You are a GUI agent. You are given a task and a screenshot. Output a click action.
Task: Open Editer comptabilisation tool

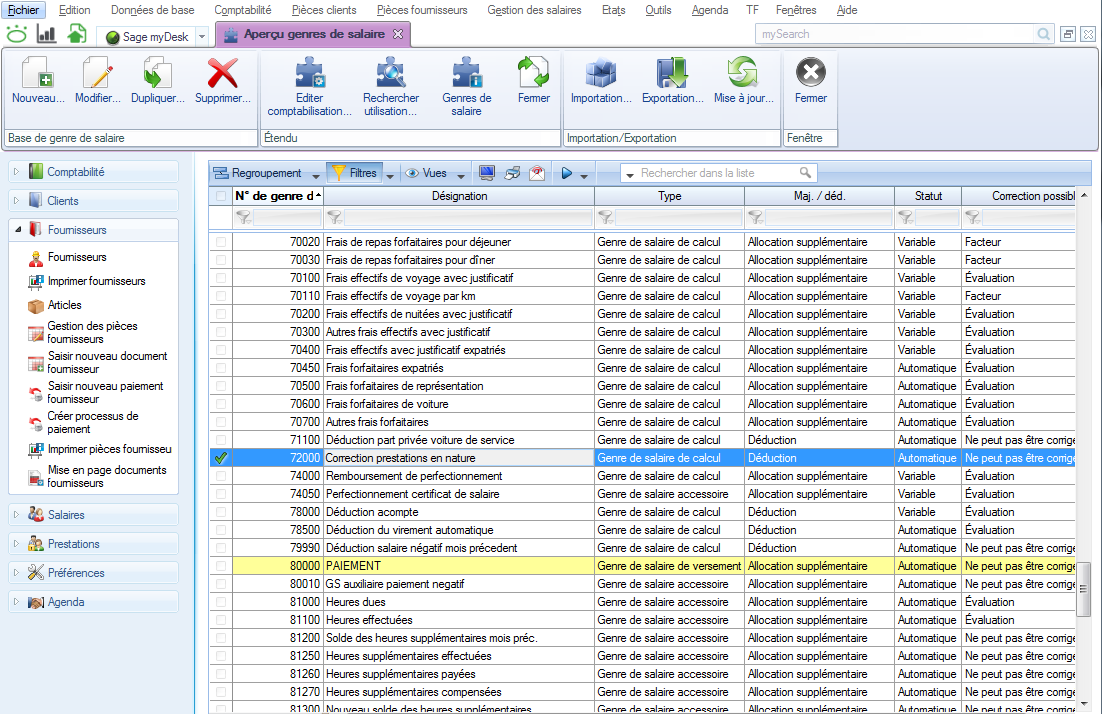pyautogui.click(x=309, y=76)
